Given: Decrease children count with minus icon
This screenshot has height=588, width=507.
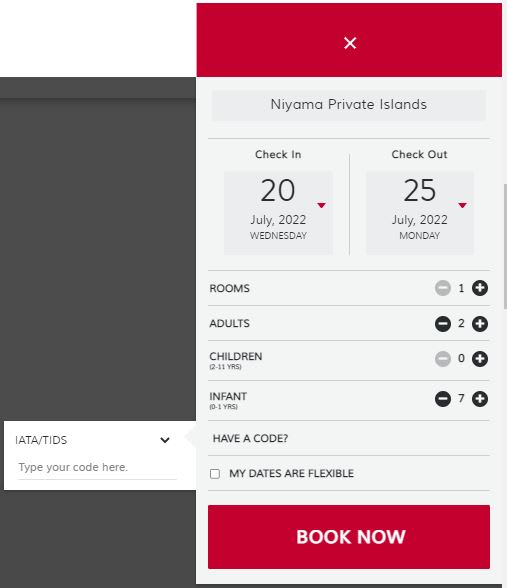Looking at the screenshot, I should point(443,359).
